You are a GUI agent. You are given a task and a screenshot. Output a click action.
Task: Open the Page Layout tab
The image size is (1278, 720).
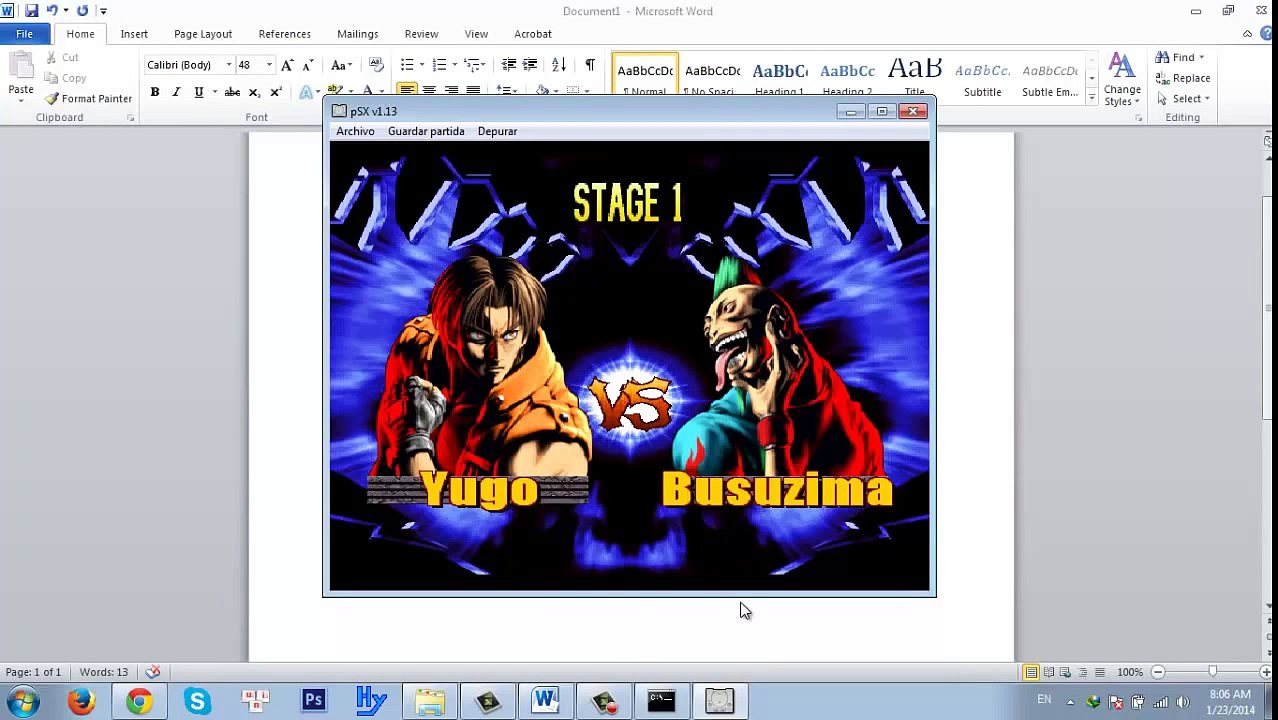tap(203, 34)
